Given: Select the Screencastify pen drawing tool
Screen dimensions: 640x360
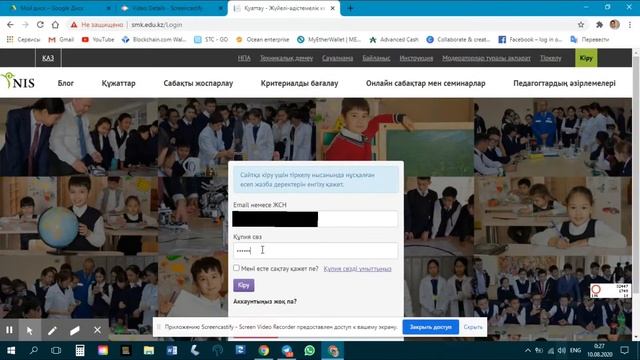Looking at the screenshot, I should pos(52,330).
